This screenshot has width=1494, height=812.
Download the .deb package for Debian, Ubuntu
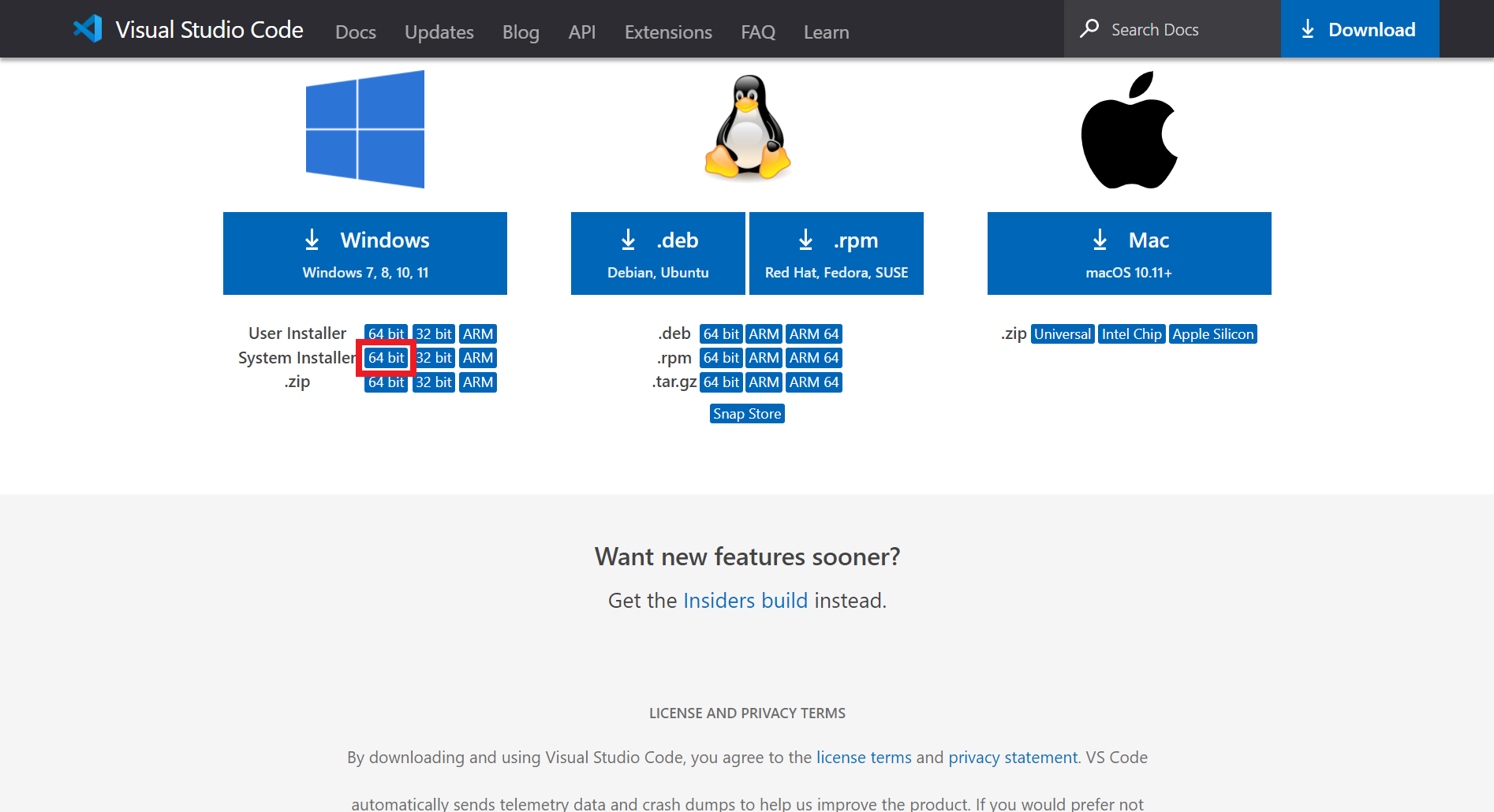coord(658,253)
